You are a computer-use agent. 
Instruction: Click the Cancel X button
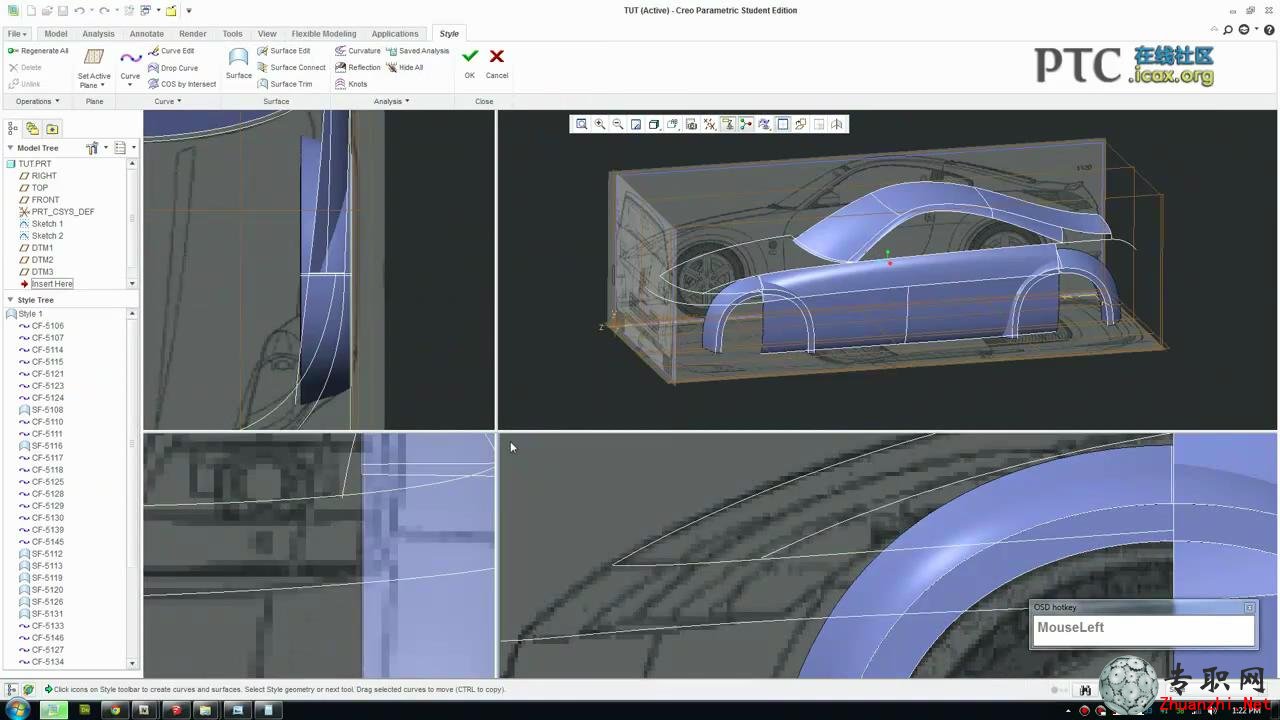[x=497, y=63]
